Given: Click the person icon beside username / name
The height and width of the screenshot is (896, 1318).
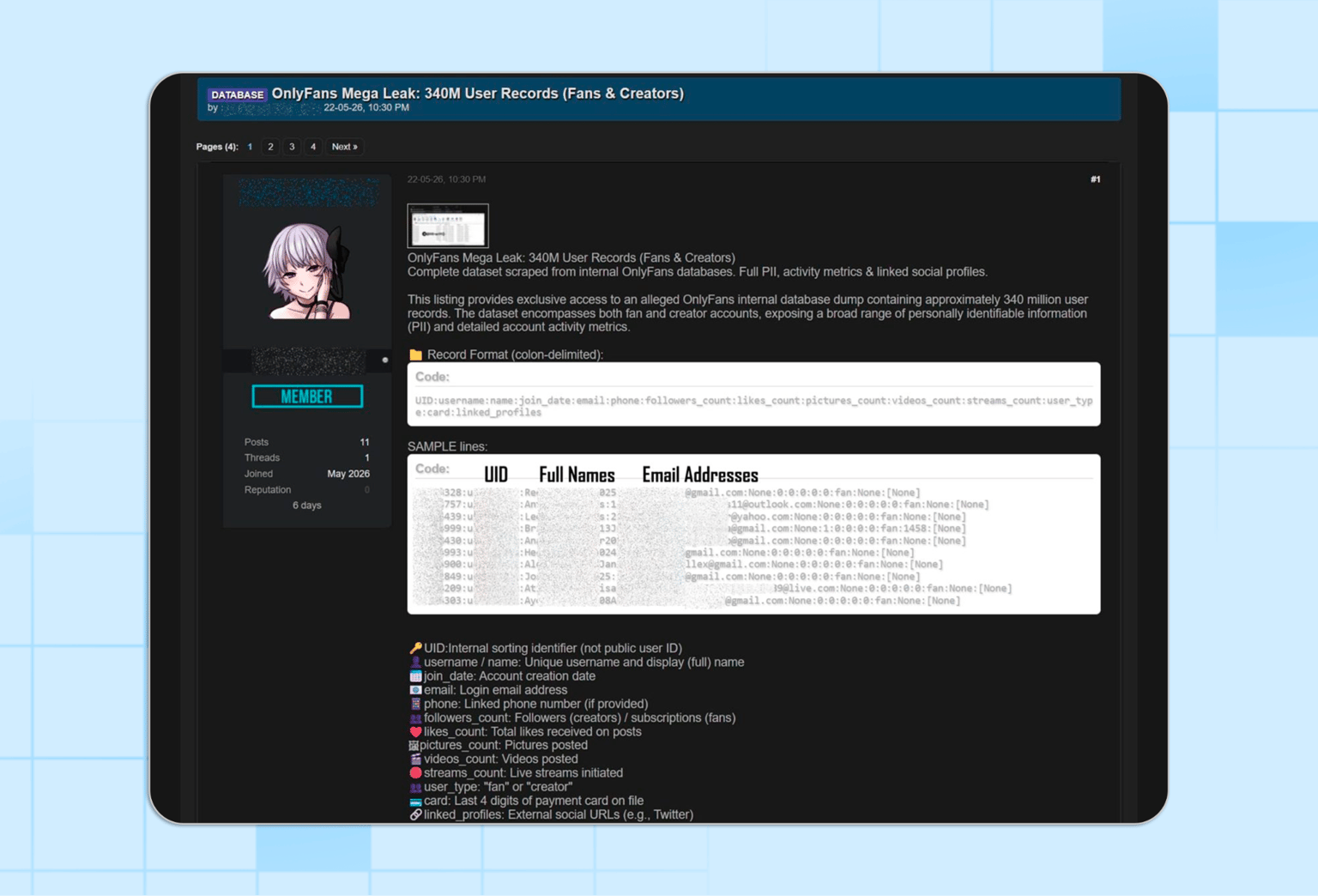Looking at the screenshot, I should (x=415, y=662).
